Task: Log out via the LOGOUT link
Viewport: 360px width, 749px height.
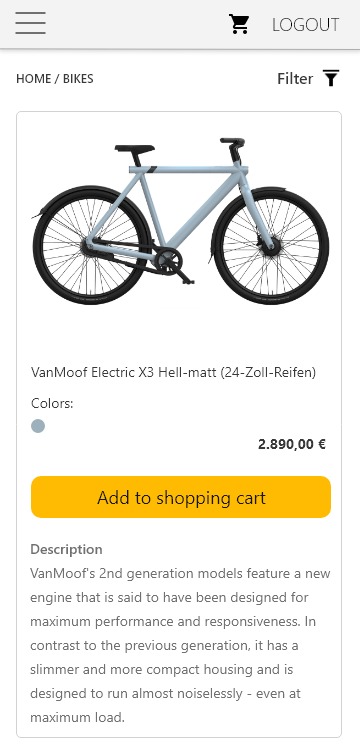Action: (x=306, y=24)
